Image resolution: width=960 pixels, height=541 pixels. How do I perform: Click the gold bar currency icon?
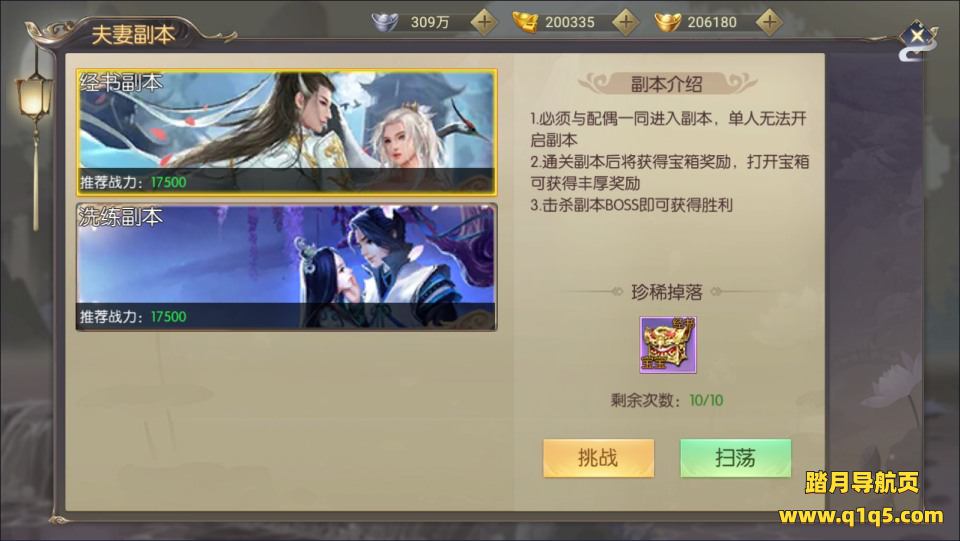[525, 22]
